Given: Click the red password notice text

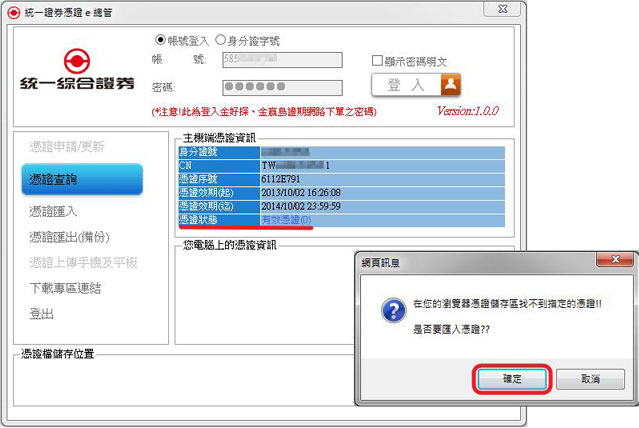Looking at the screenshot, I should pos(264,112).
